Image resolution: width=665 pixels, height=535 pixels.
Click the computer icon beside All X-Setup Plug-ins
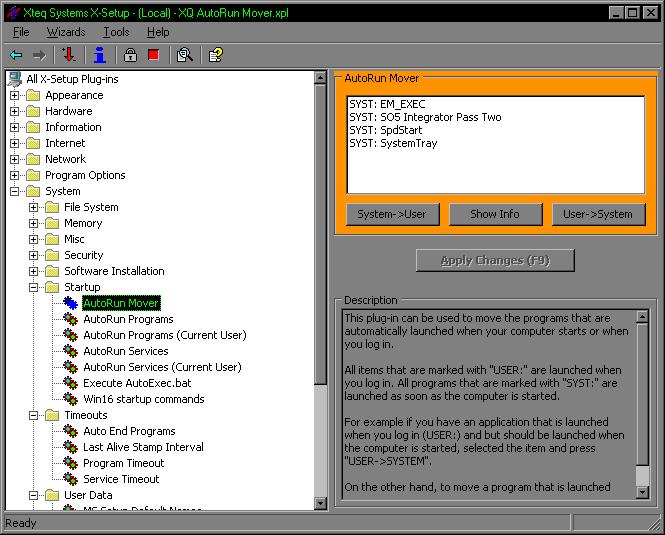coord(15,79)
